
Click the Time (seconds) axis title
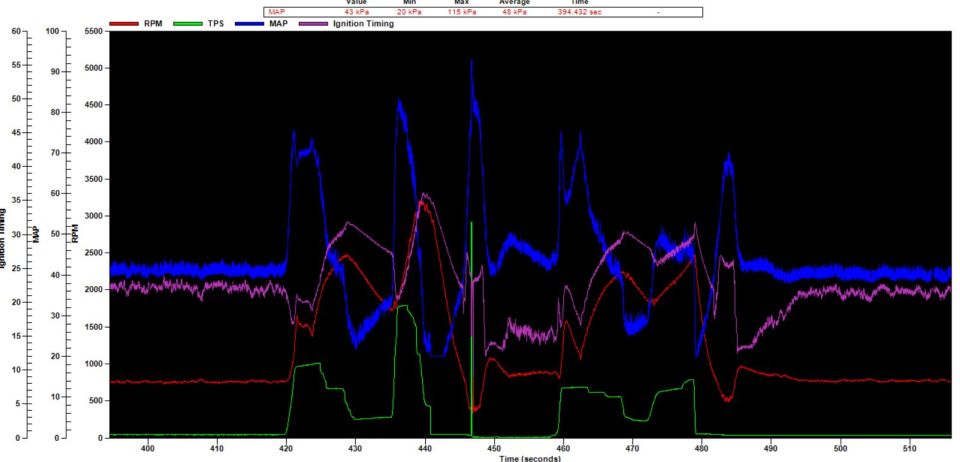click(530, 458)
